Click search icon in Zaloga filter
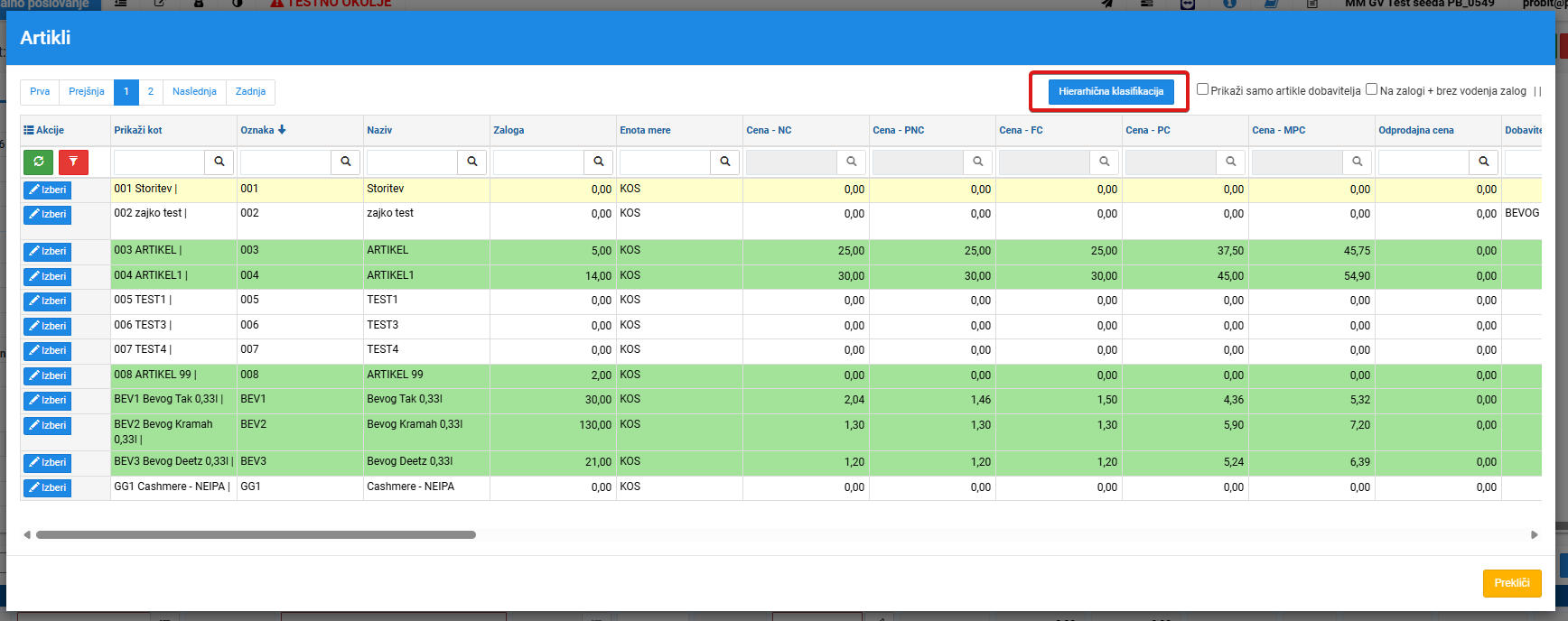 click(x=599, y=162)
